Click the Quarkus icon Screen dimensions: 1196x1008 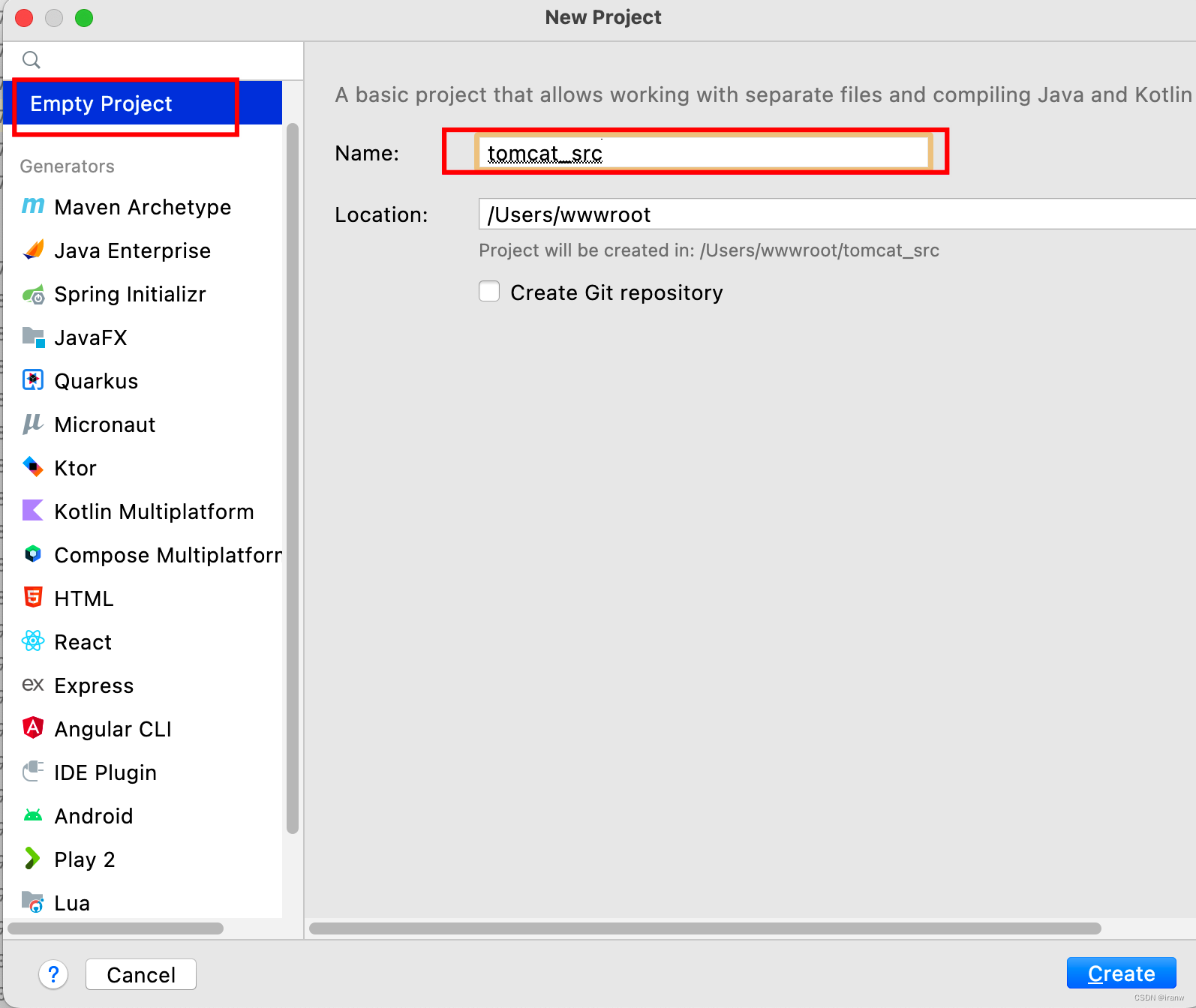33,381
